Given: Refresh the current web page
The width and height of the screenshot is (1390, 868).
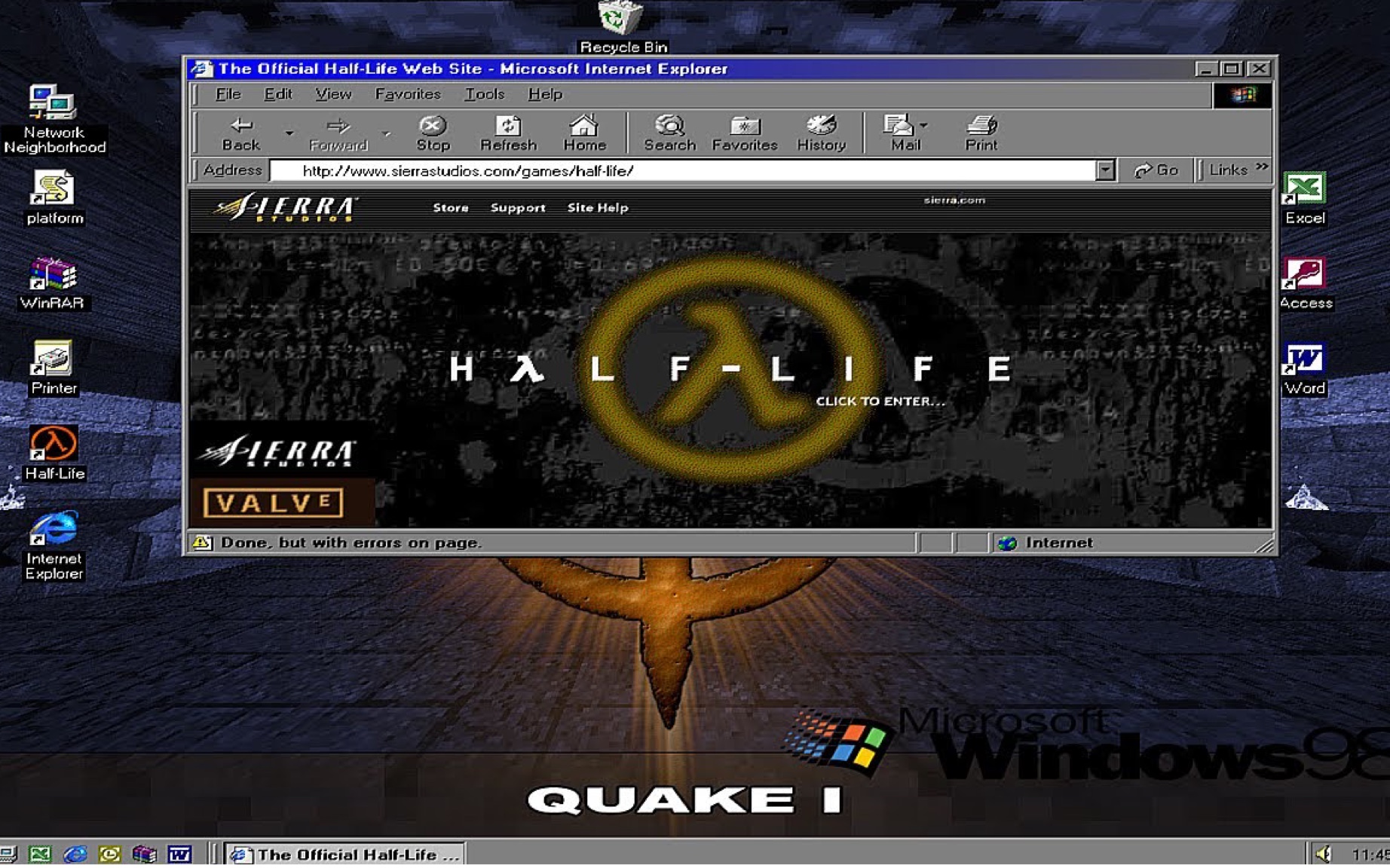Looking at the screenshot, I should point(508,133).
